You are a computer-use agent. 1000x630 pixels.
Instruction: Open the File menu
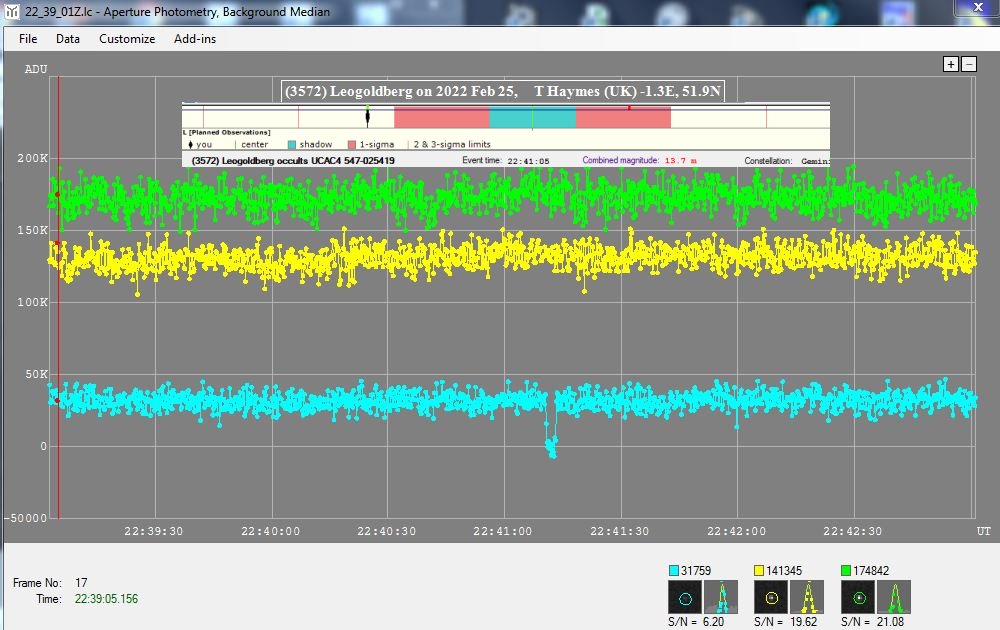pos(28,39)
